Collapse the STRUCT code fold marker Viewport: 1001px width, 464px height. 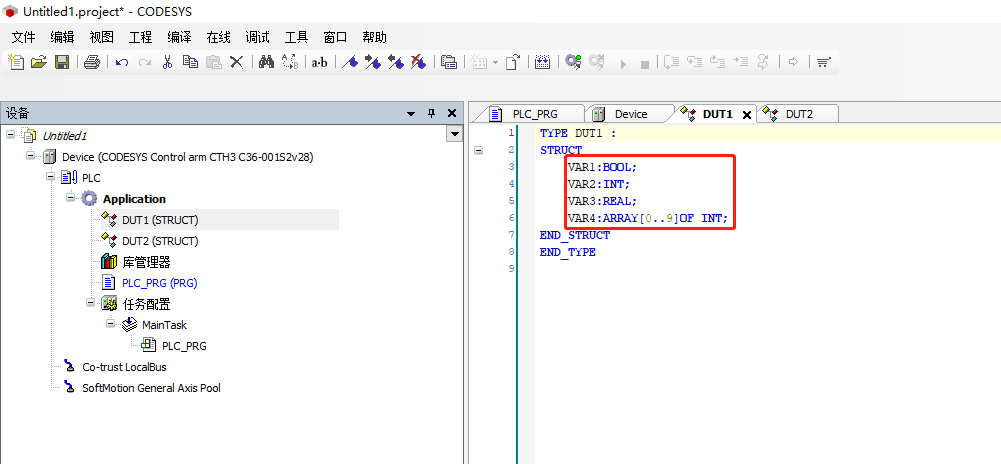click(478, 151)
